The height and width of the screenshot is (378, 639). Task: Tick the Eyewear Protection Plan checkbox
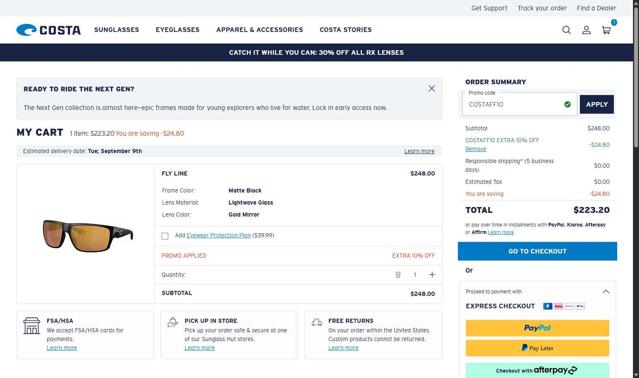165,236
